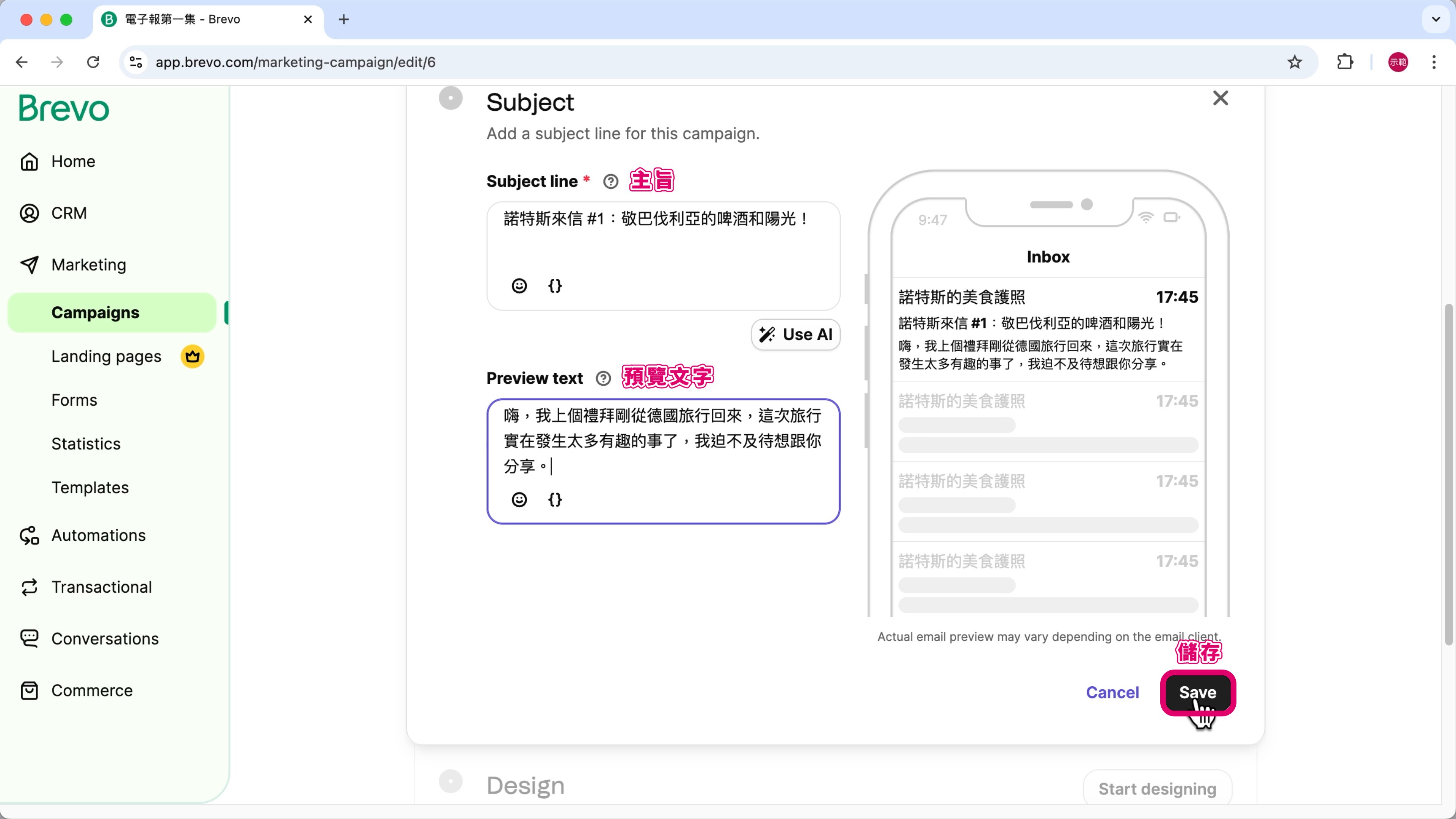This screenshot has width=1456, height=819.
Task: Expand Chrome tab search dropdown
Action: [1436, 19]
